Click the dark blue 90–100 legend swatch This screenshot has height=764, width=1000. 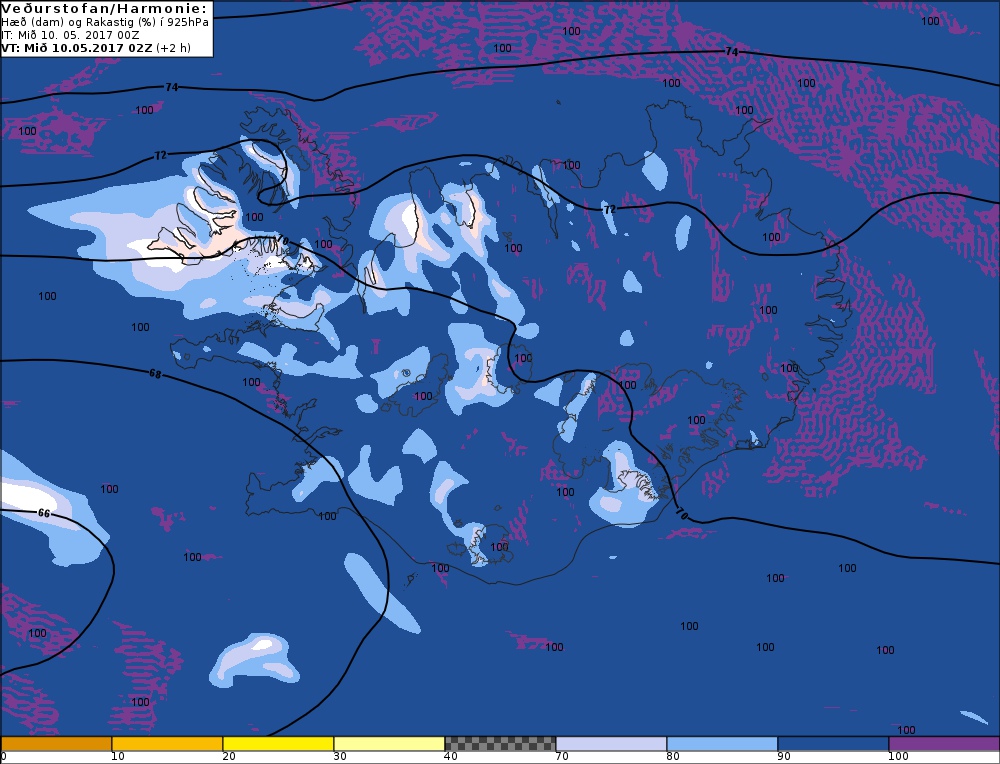[833, 744]
